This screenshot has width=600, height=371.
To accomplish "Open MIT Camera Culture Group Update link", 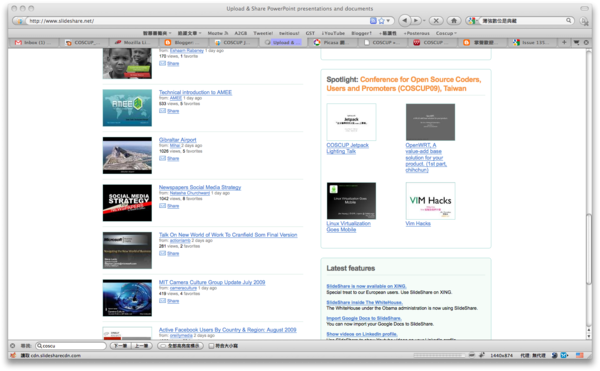I will point(212,282).
